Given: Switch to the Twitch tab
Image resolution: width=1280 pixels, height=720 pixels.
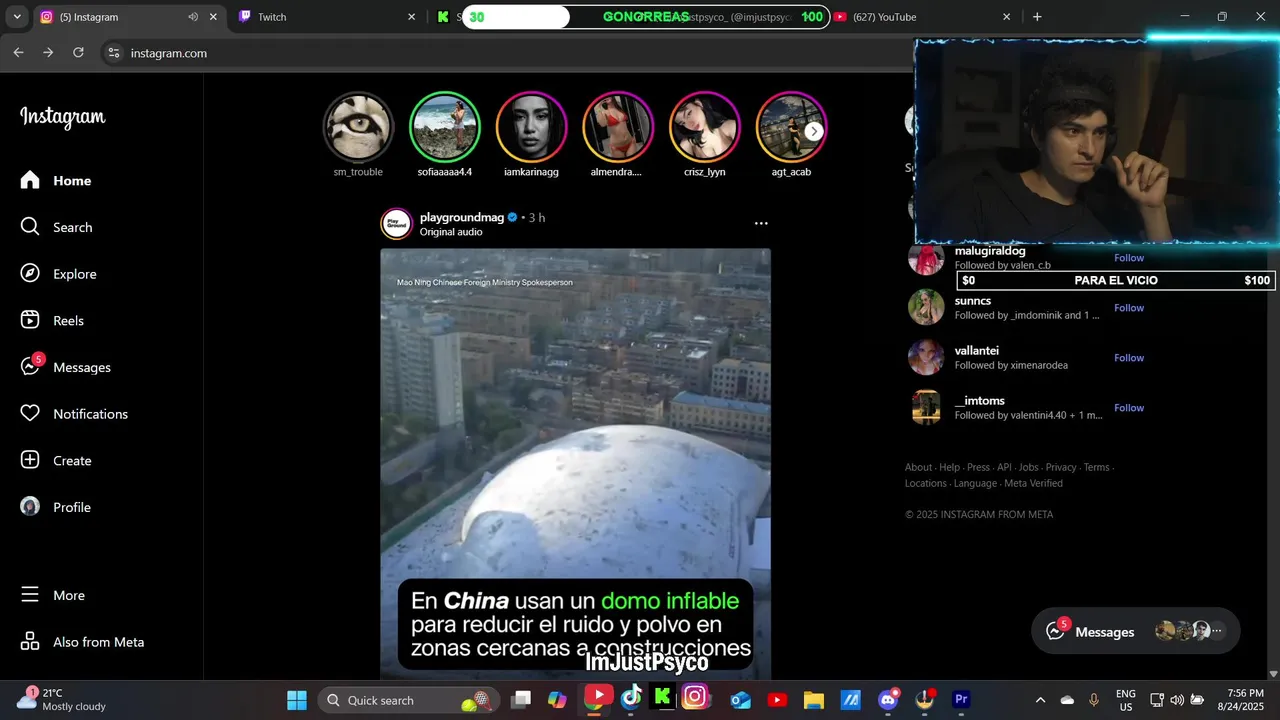Looking at the screenshot, I should click(326, 17).
